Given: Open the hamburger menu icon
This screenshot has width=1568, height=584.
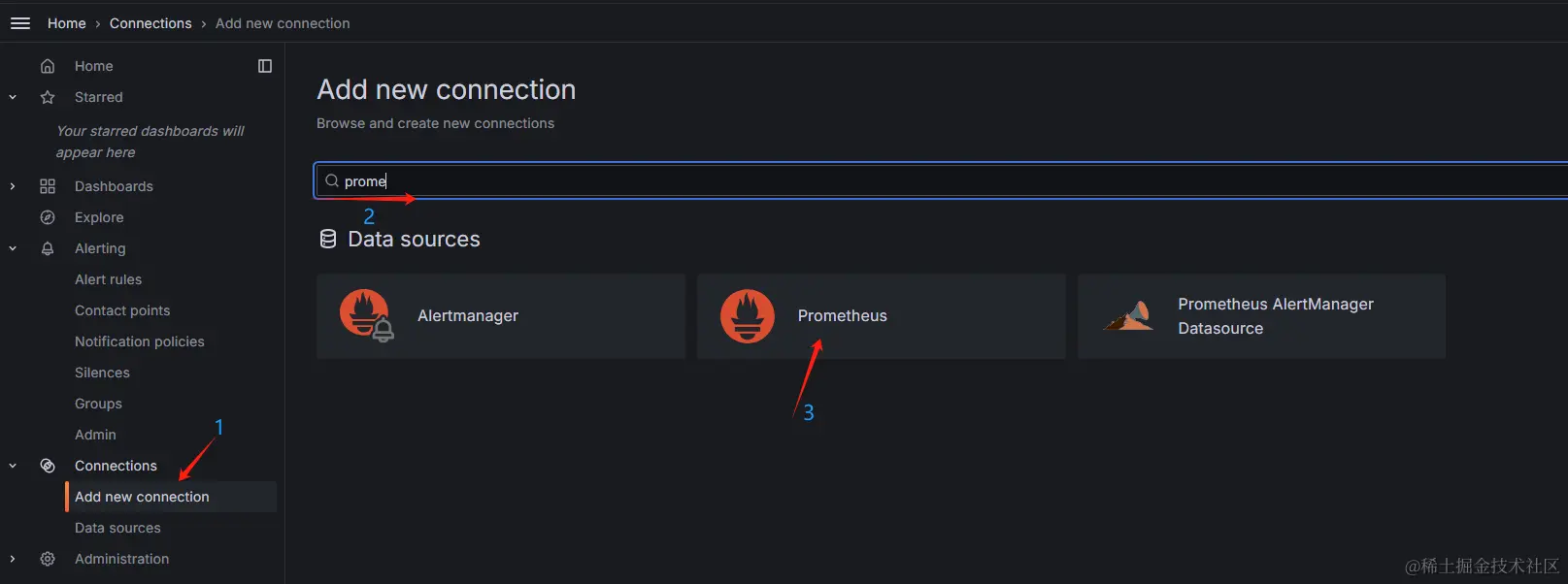Looking at the screenshot, I should 20,23.
